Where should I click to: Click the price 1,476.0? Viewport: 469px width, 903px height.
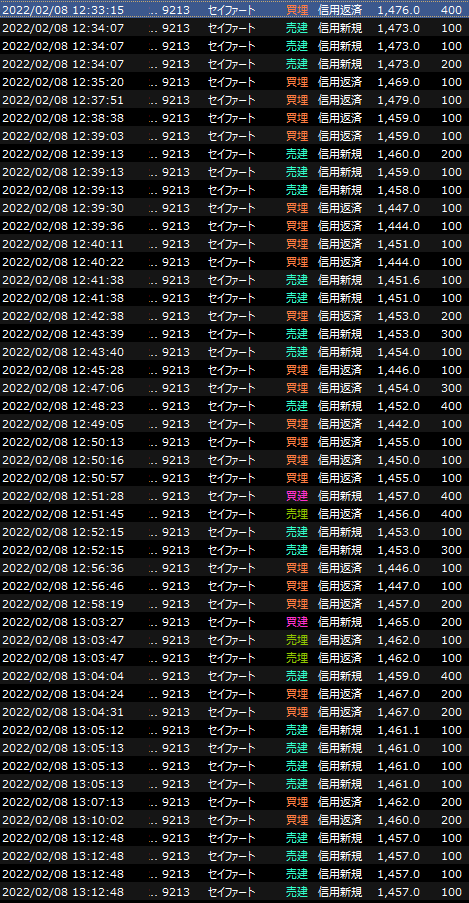coord(399,10)
